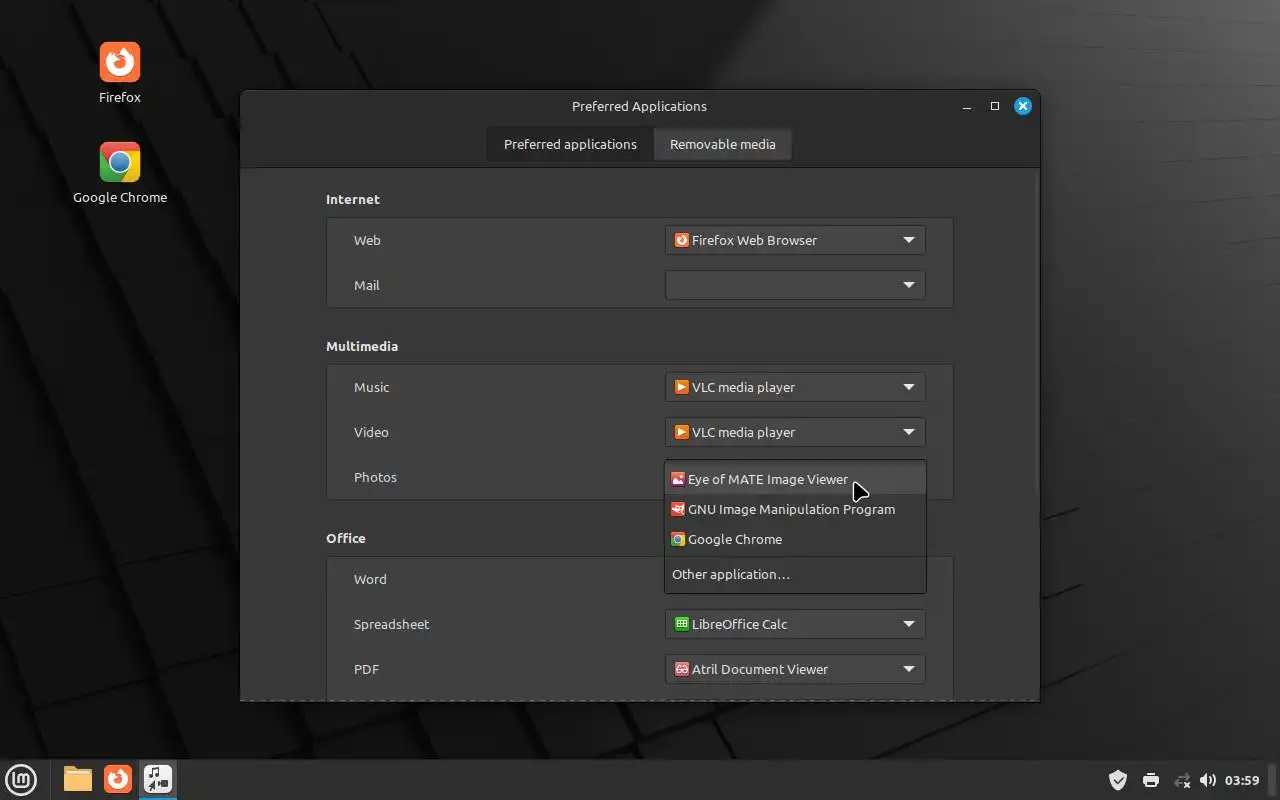The image size is (1280, 800).
Task: Minimize the Preferred Applications window
Action: coord(967,106)
